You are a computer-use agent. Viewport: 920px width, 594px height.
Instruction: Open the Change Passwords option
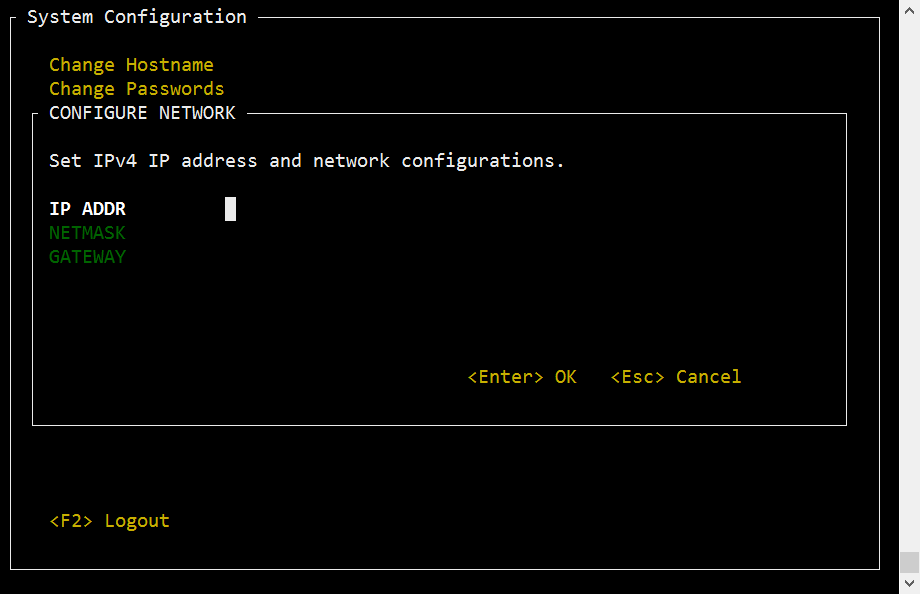137,89
